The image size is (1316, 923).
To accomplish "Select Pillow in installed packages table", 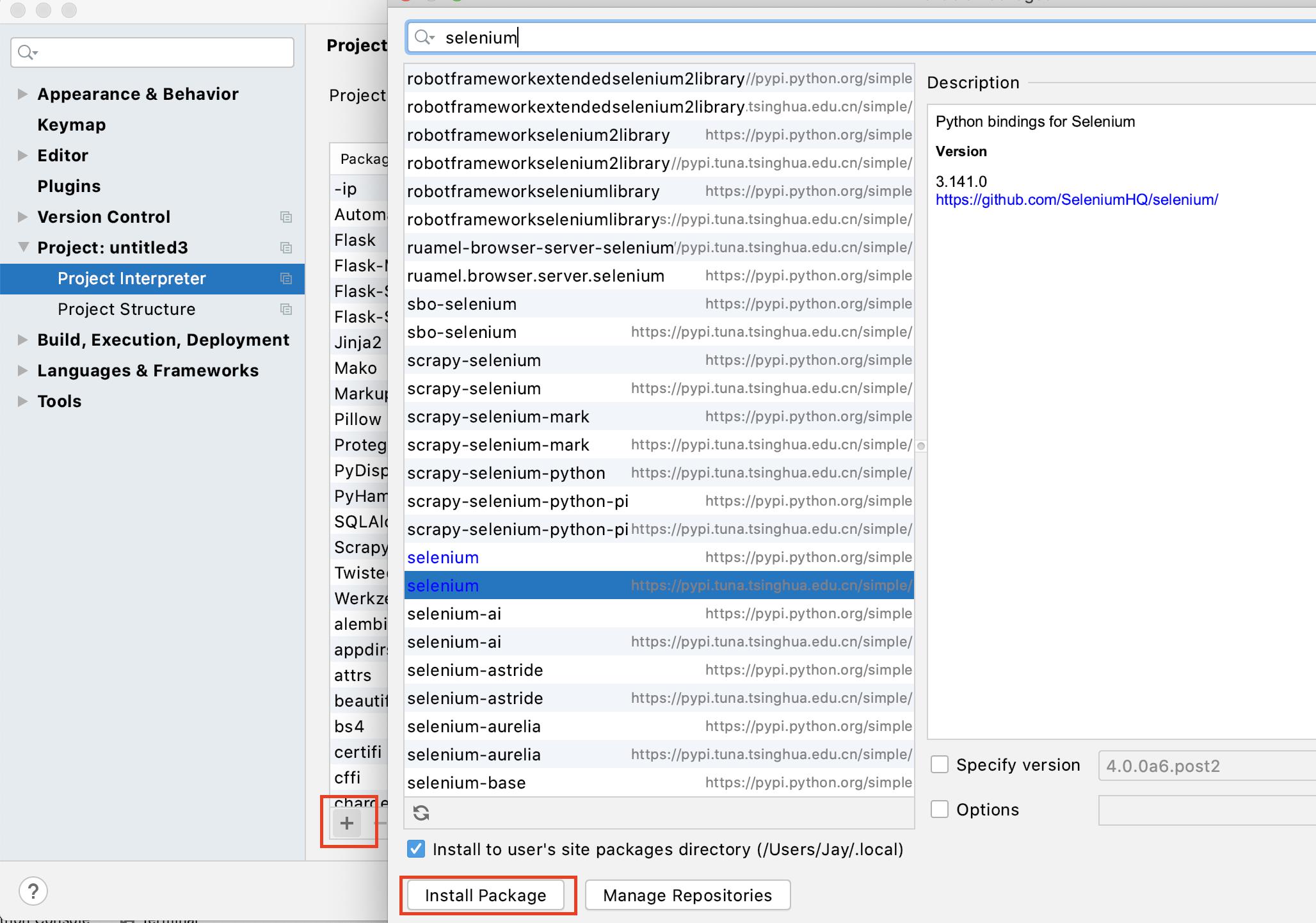I will (359, 419).
